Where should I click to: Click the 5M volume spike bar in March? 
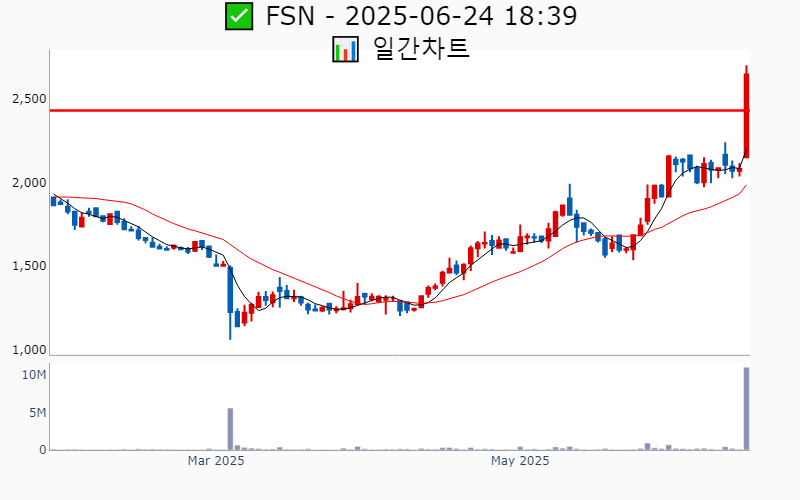[x=230, y=429]
